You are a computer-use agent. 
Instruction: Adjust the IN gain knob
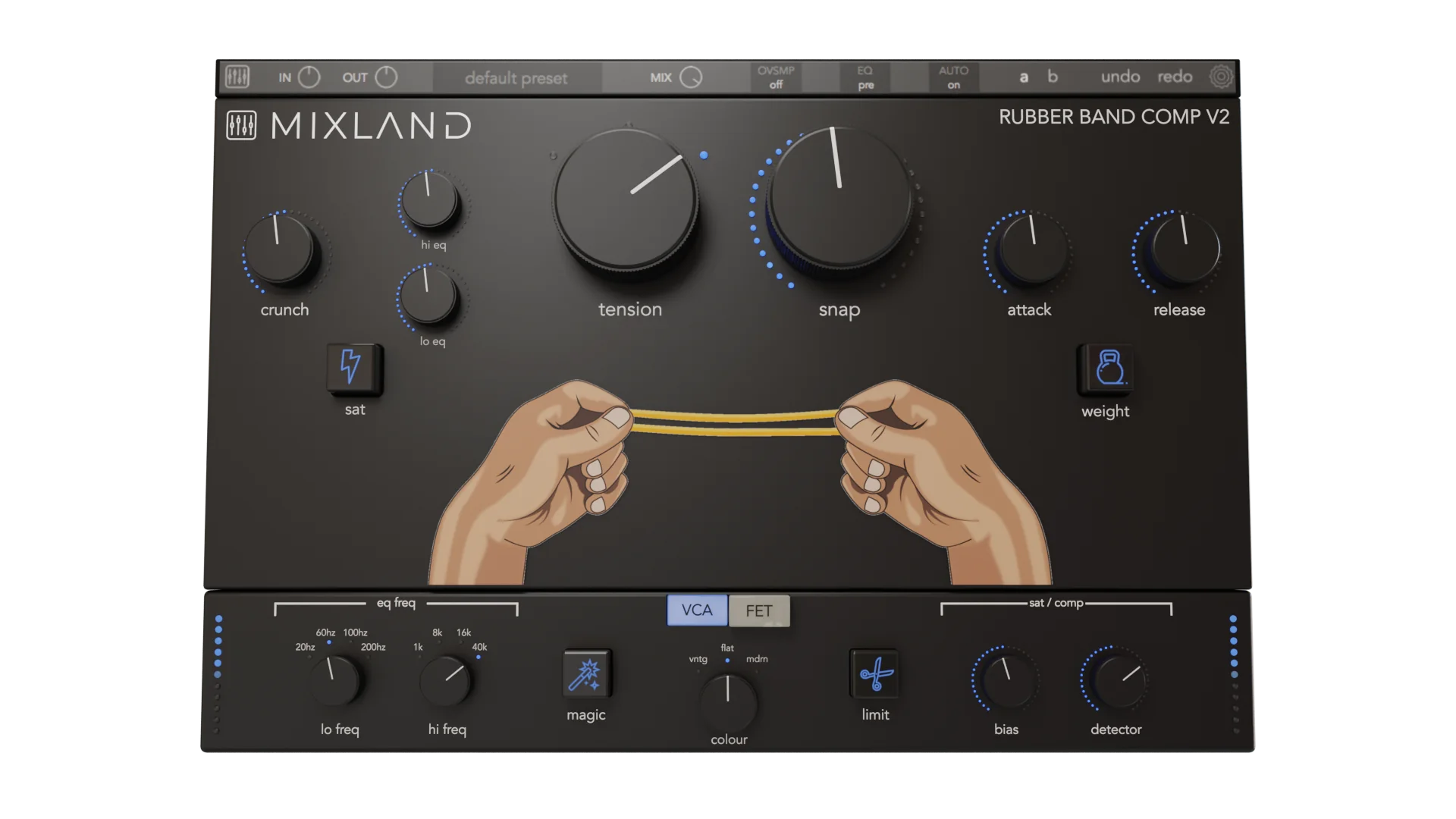pos(309,77)
